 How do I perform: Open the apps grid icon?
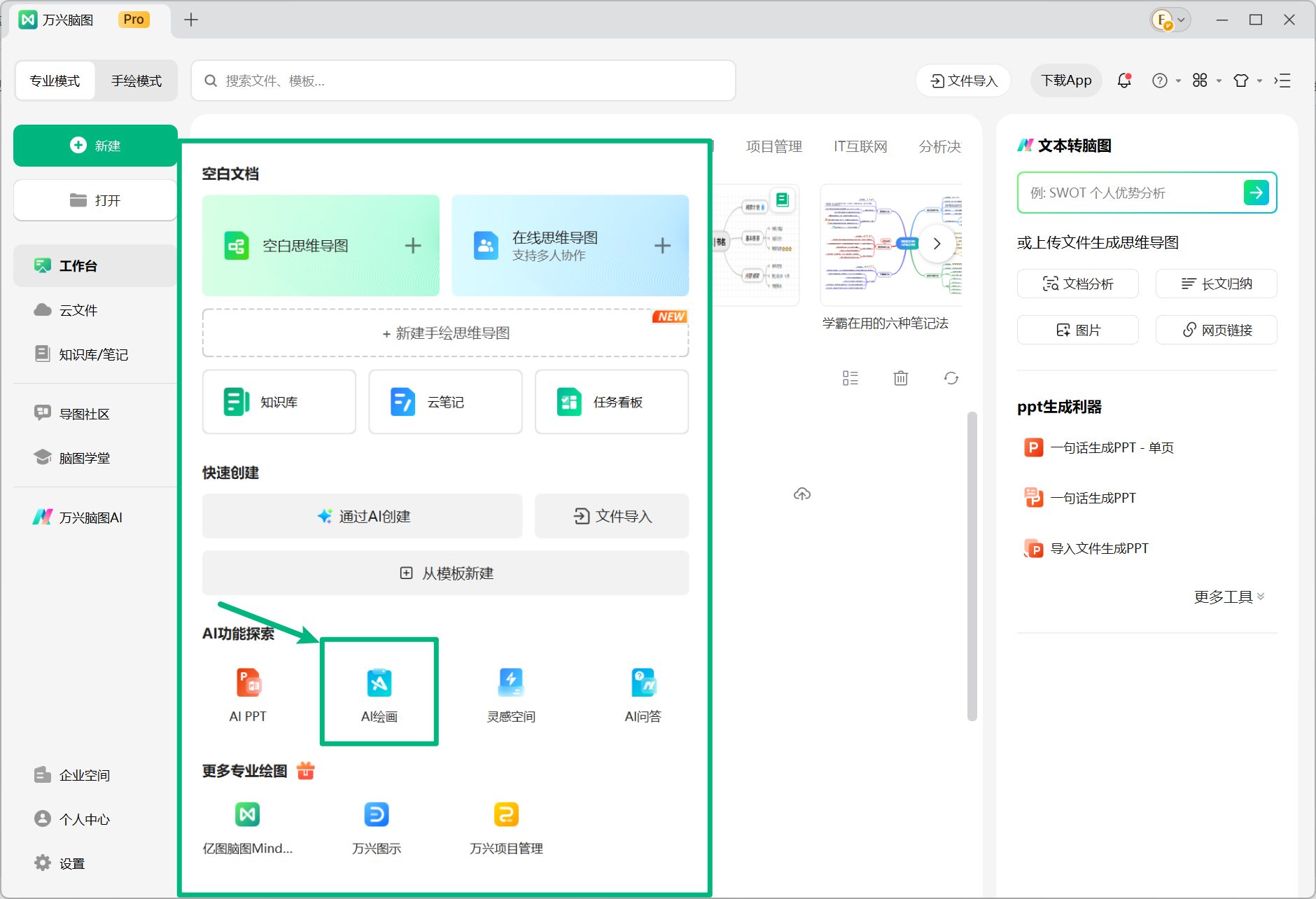[x=1200, y=81]
